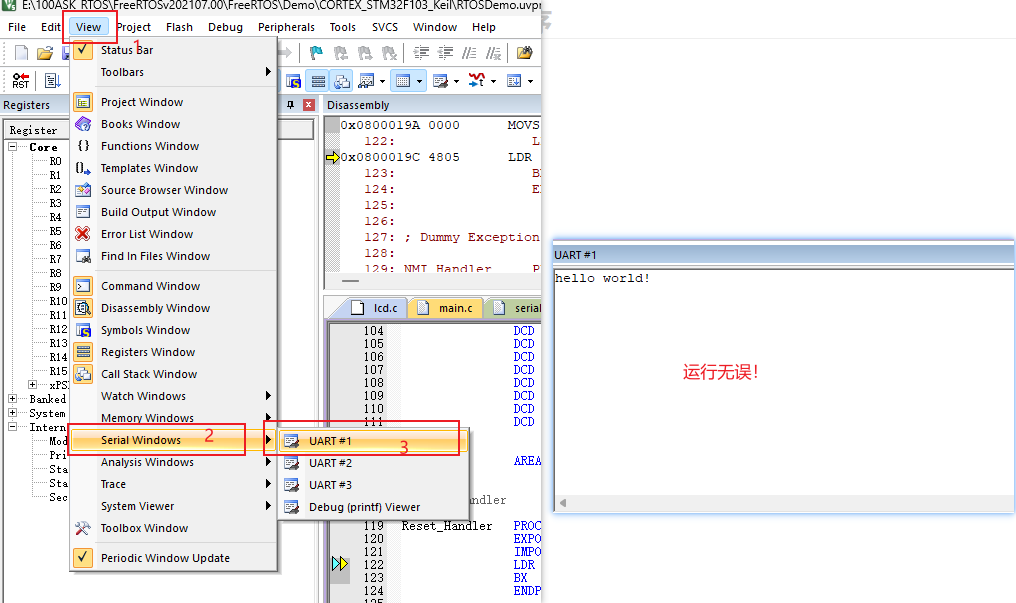The height and width of the screenshot is (603, 1016).
Task: Open Build Output Window entry
Action: [x=174, y=212]
